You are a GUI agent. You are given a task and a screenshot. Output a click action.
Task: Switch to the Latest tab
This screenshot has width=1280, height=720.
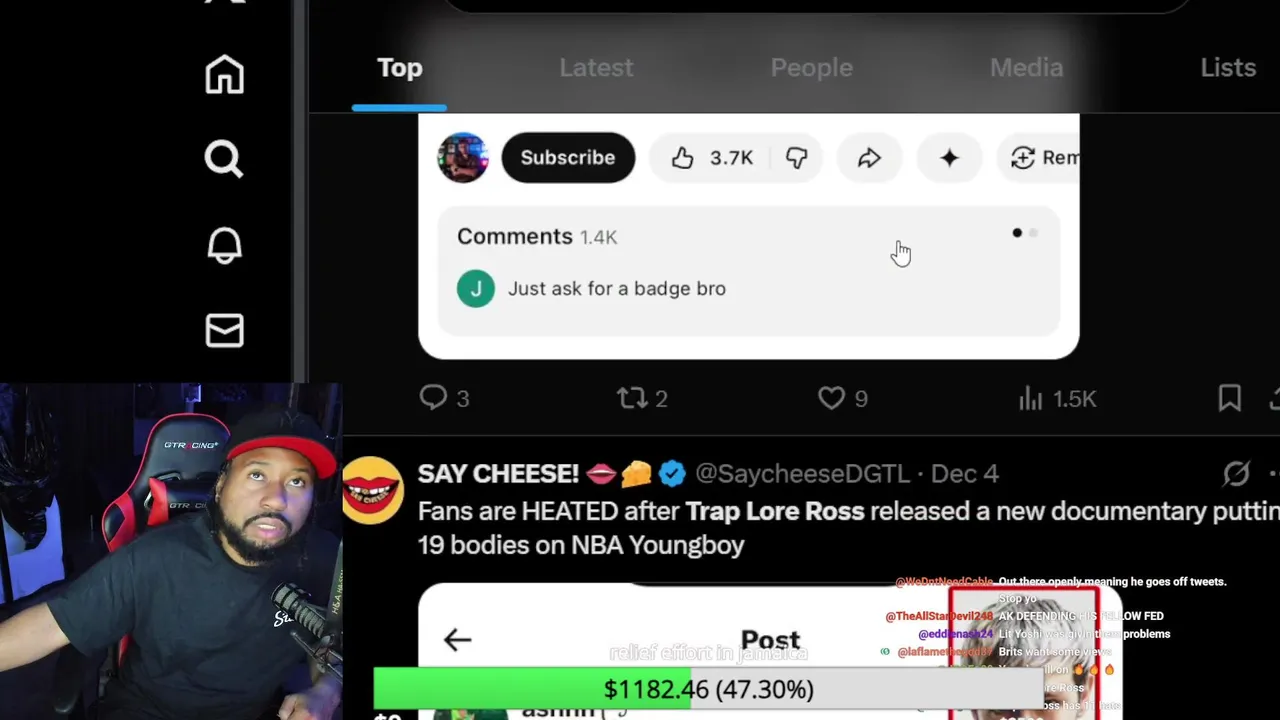[596, 68]
